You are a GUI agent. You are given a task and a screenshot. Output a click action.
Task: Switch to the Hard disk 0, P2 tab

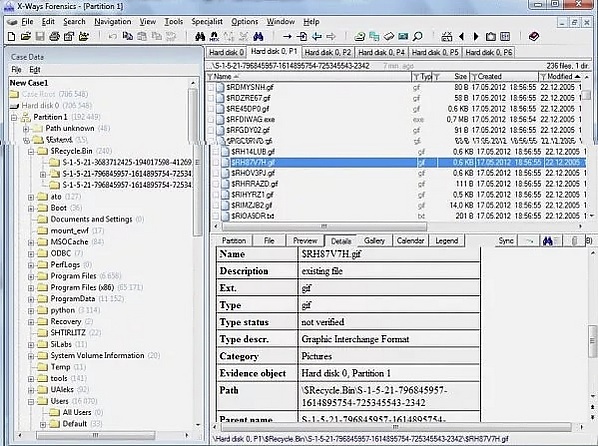click(x=328, y=52)
